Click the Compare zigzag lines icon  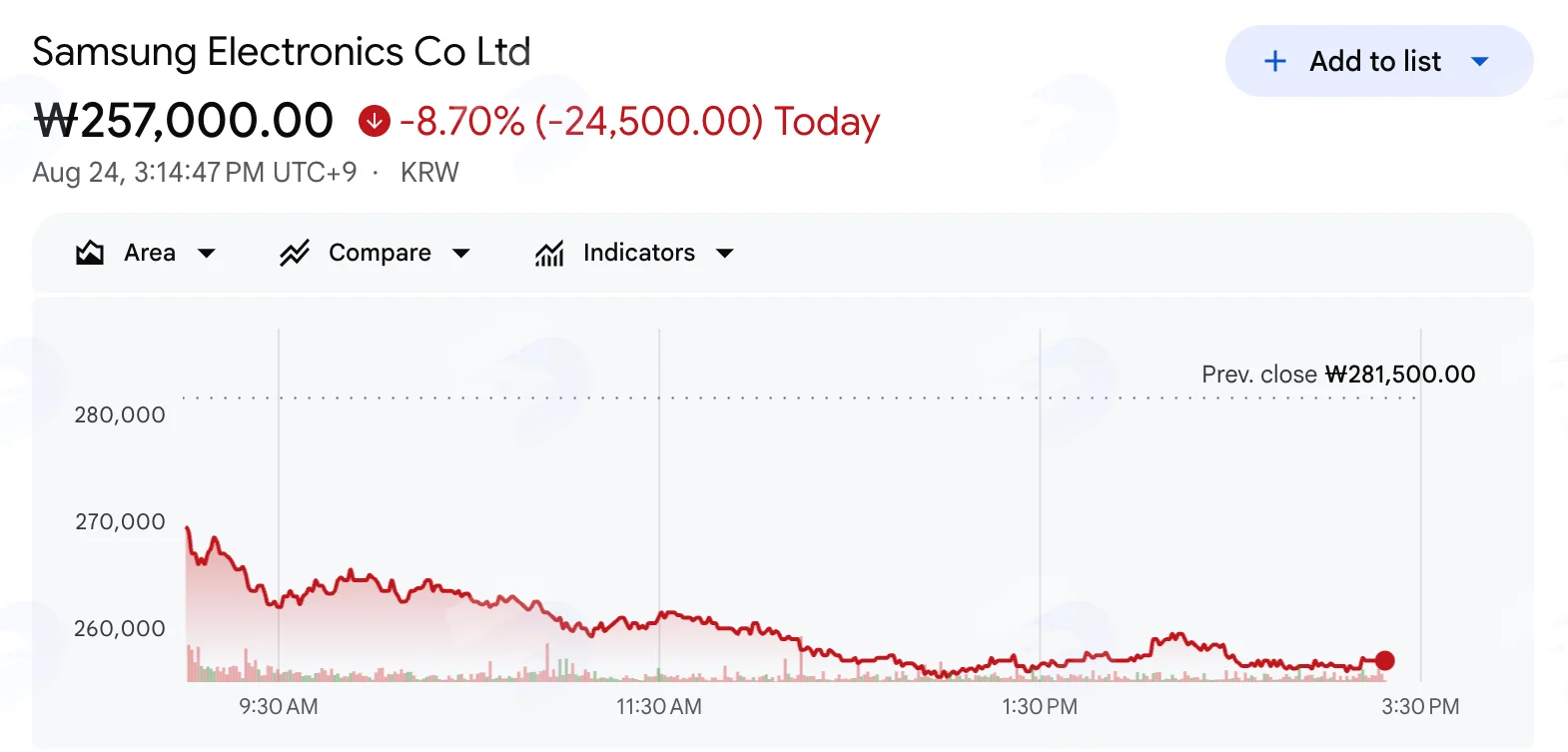pyautogui.click(x=295, y=253)
